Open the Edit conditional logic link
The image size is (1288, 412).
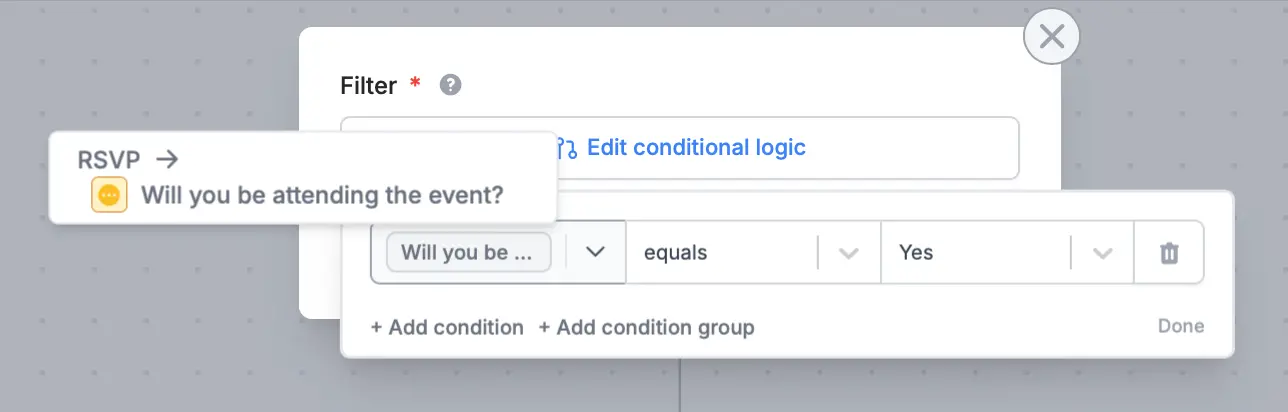(696, 148)
